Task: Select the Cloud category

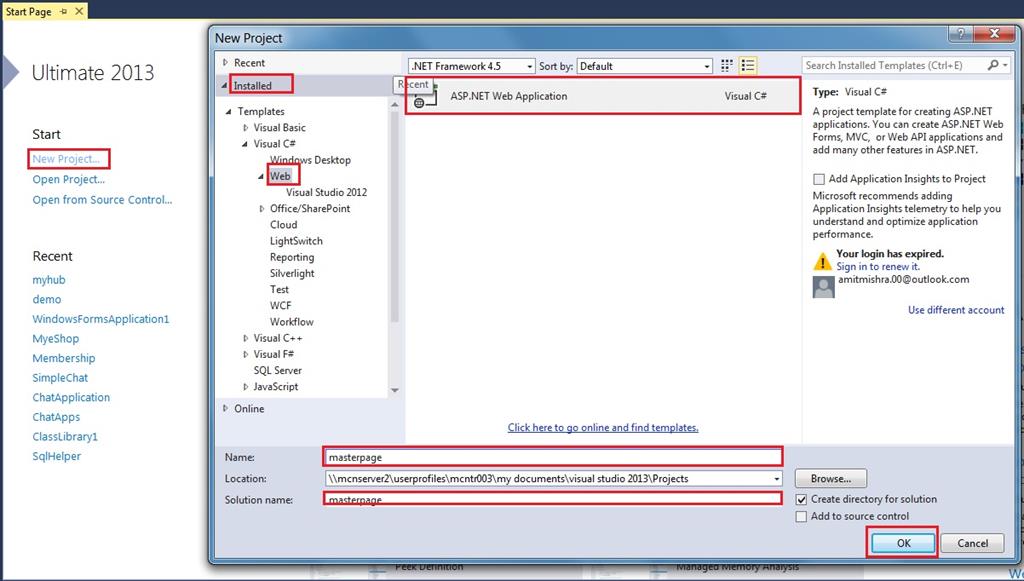Action: pos(283,225)
